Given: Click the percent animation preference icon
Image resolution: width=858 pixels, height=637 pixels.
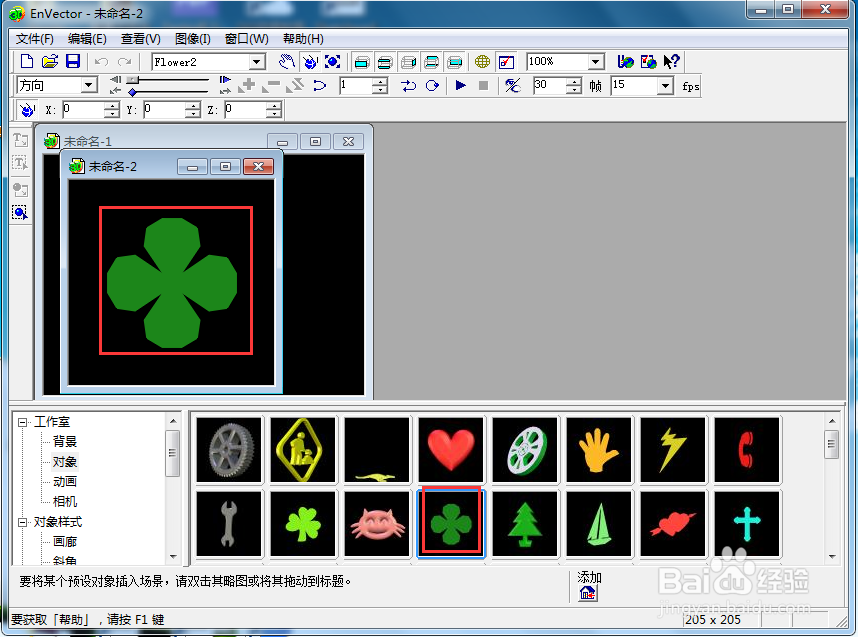Looking at the screenshot, I should 513,85.
